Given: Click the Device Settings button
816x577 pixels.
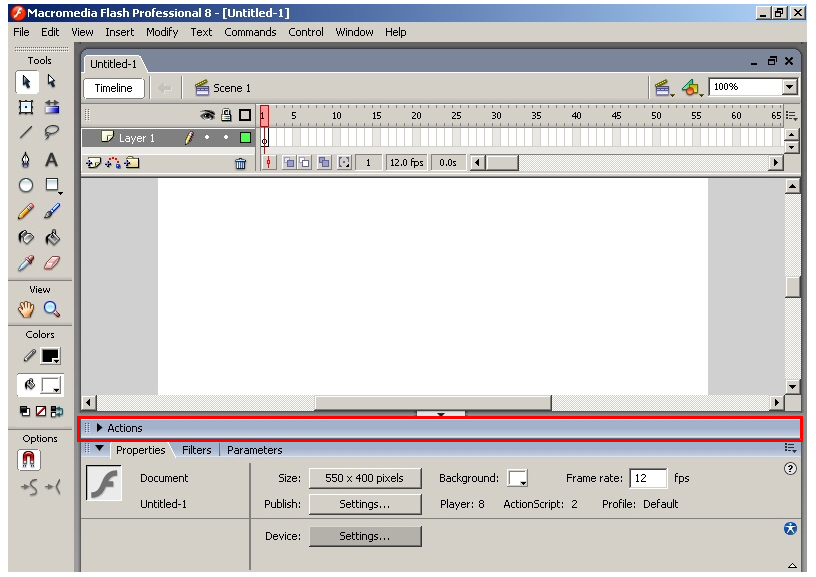Looking at the screenshot, I should [365, 536].
